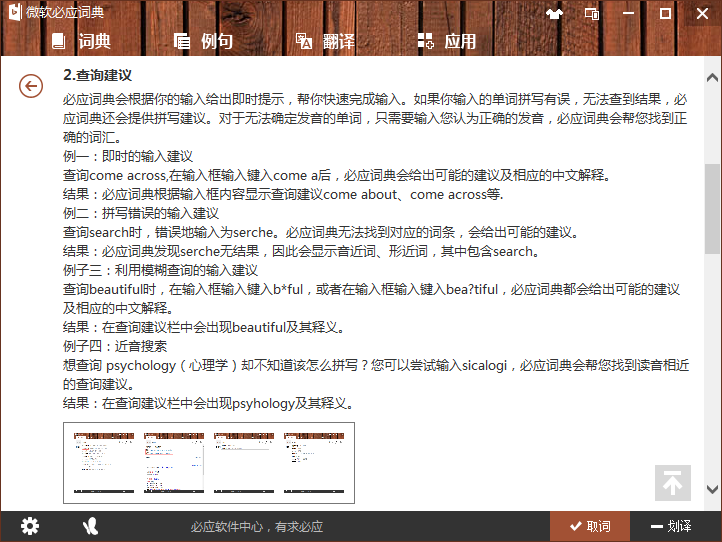This screenshot has width=722, height=542.
Task: Click the 翻译 translate icon
Action: [303, 41]
